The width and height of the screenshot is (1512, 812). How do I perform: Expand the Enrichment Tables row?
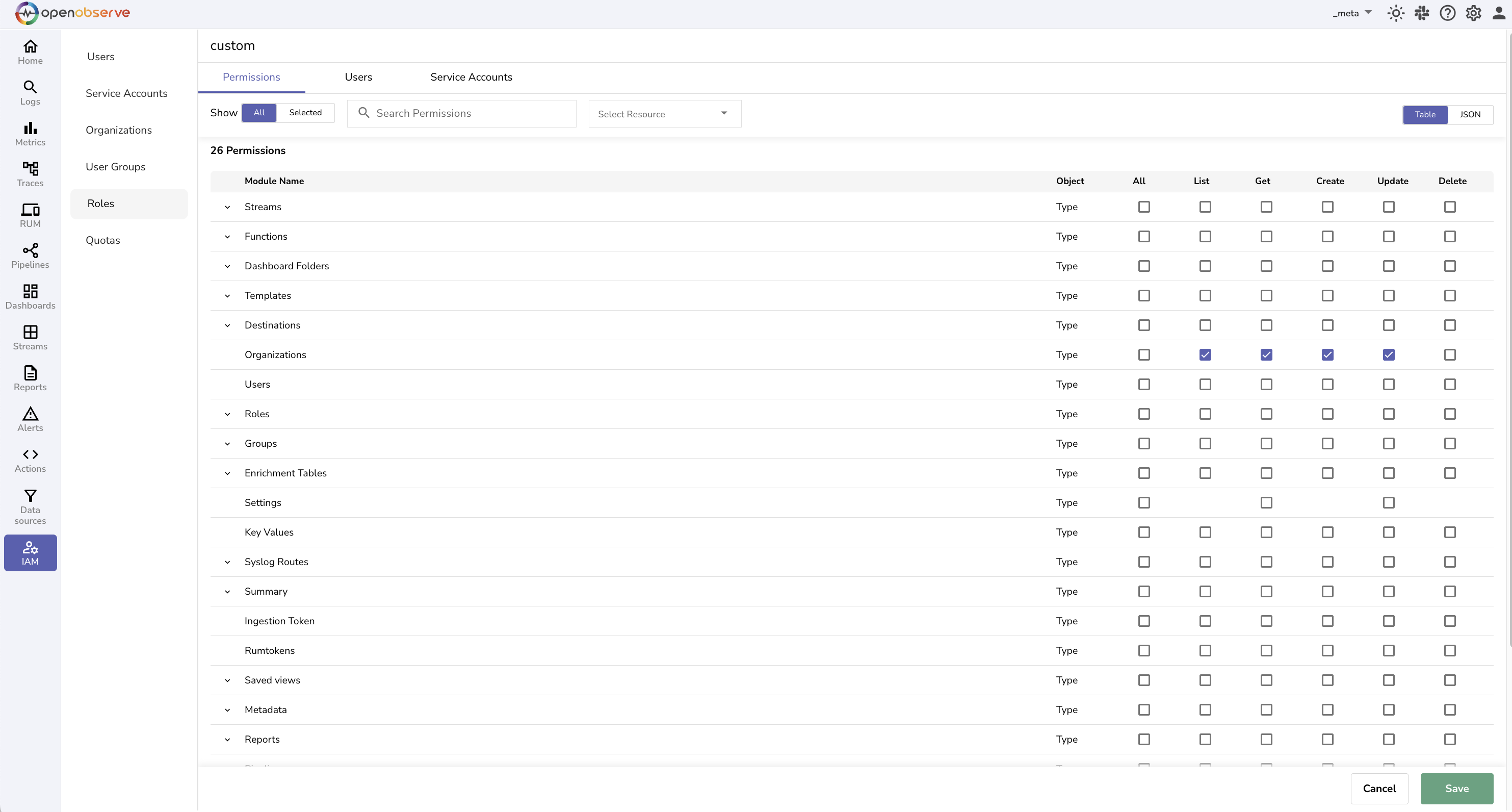coord(228,473)
